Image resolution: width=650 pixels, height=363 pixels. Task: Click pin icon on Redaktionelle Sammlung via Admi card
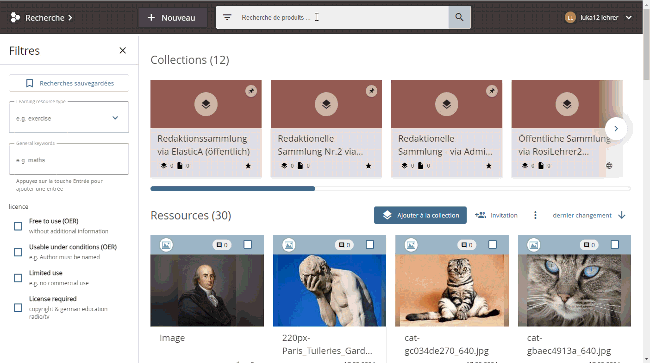tap(492, 91)
